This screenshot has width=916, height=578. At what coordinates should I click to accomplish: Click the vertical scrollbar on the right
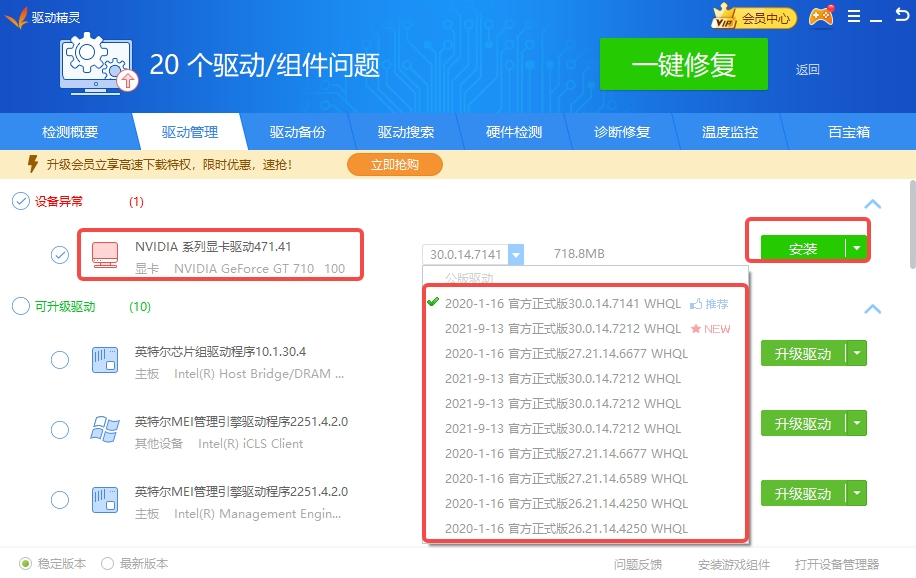(x=911, y=225)
